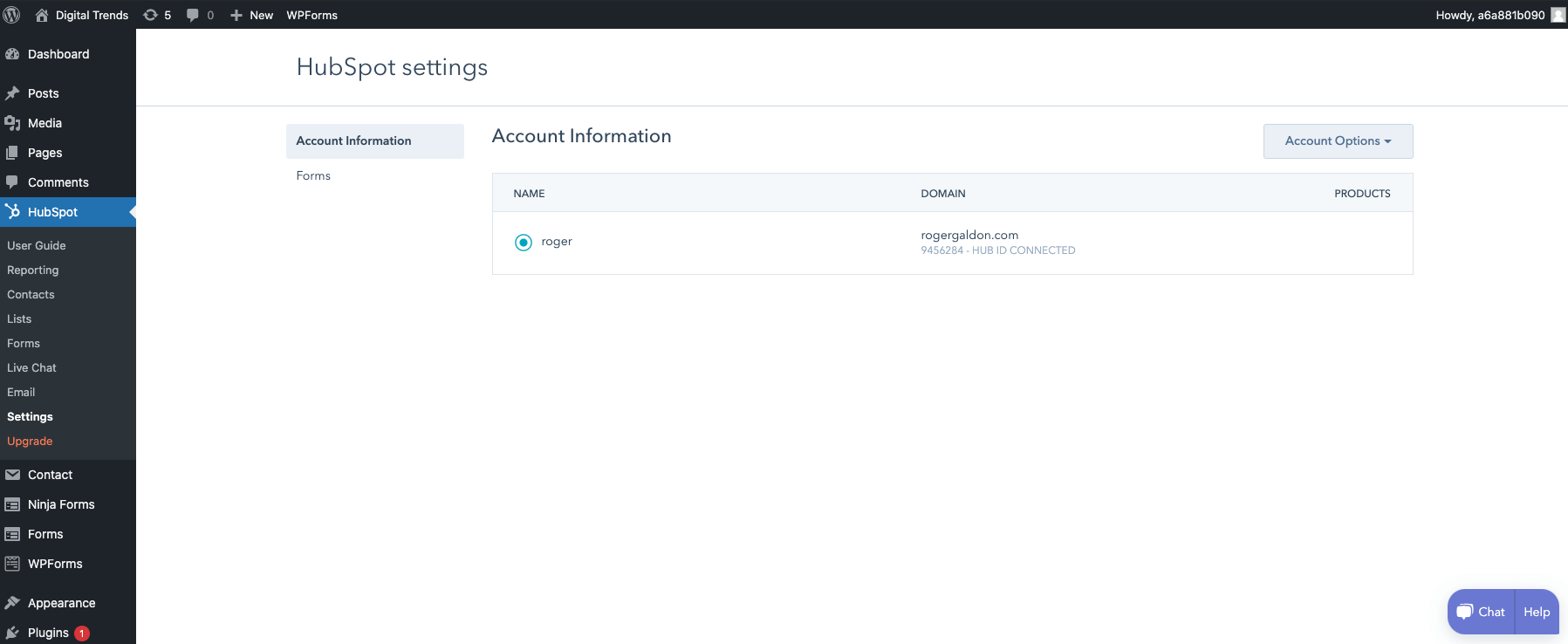Open the Ninja Forms menu item

click(68, 504)
